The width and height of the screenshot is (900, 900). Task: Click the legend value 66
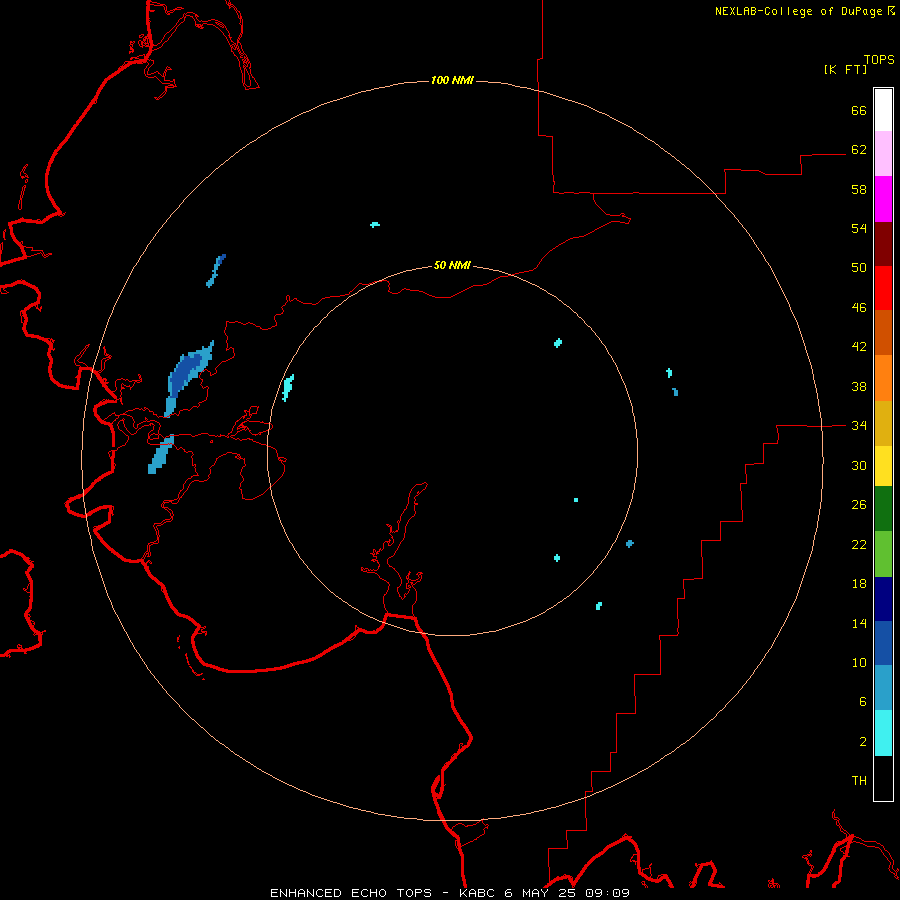pyautogui.click(x=859, y=110)
